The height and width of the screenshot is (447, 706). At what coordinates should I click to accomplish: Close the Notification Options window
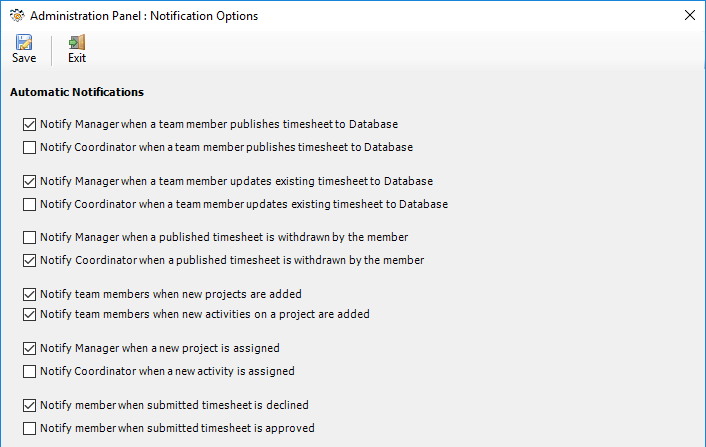(689, 16)
